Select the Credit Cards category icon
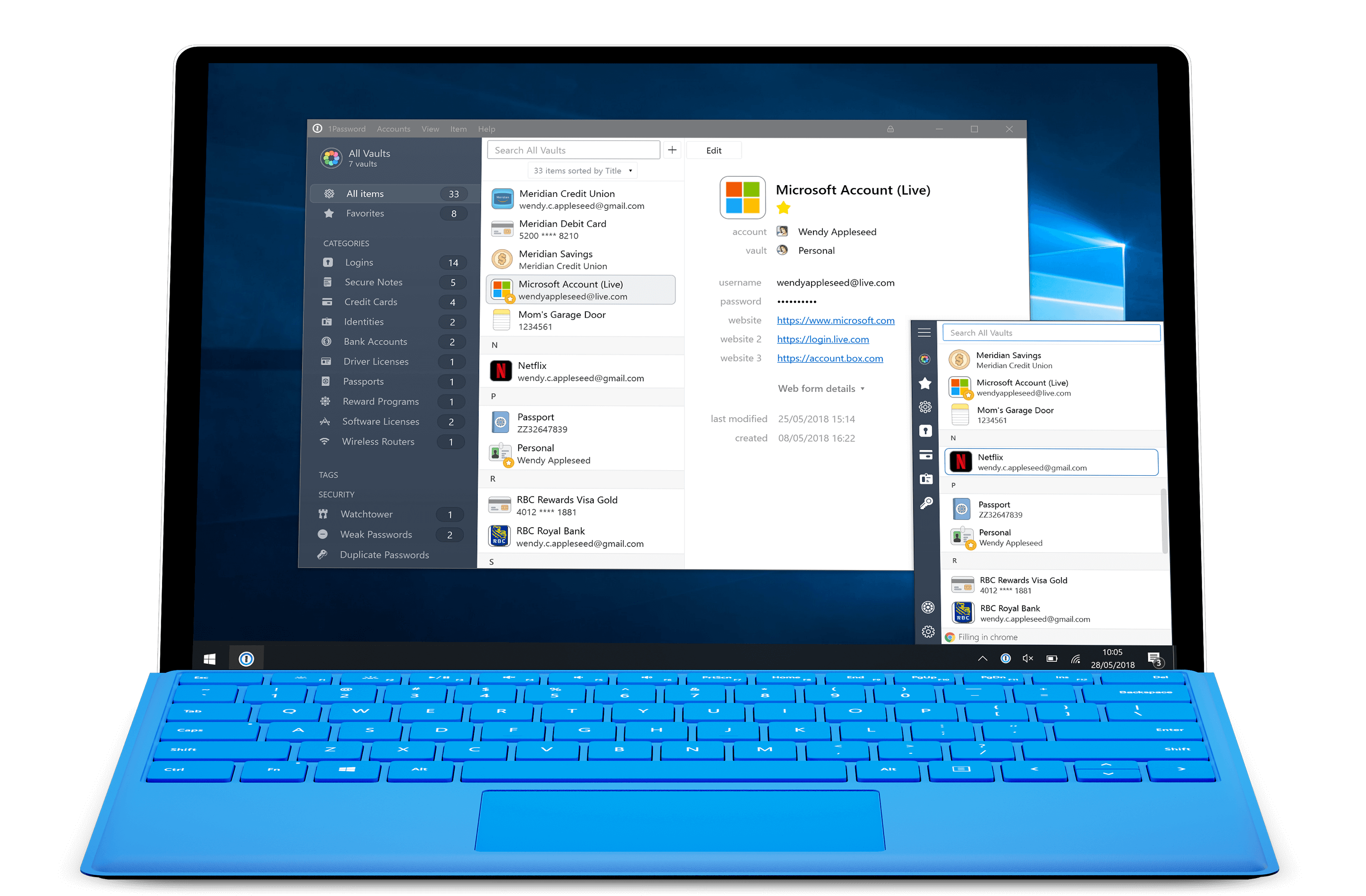1366x896 pixels. coord(330,301)
